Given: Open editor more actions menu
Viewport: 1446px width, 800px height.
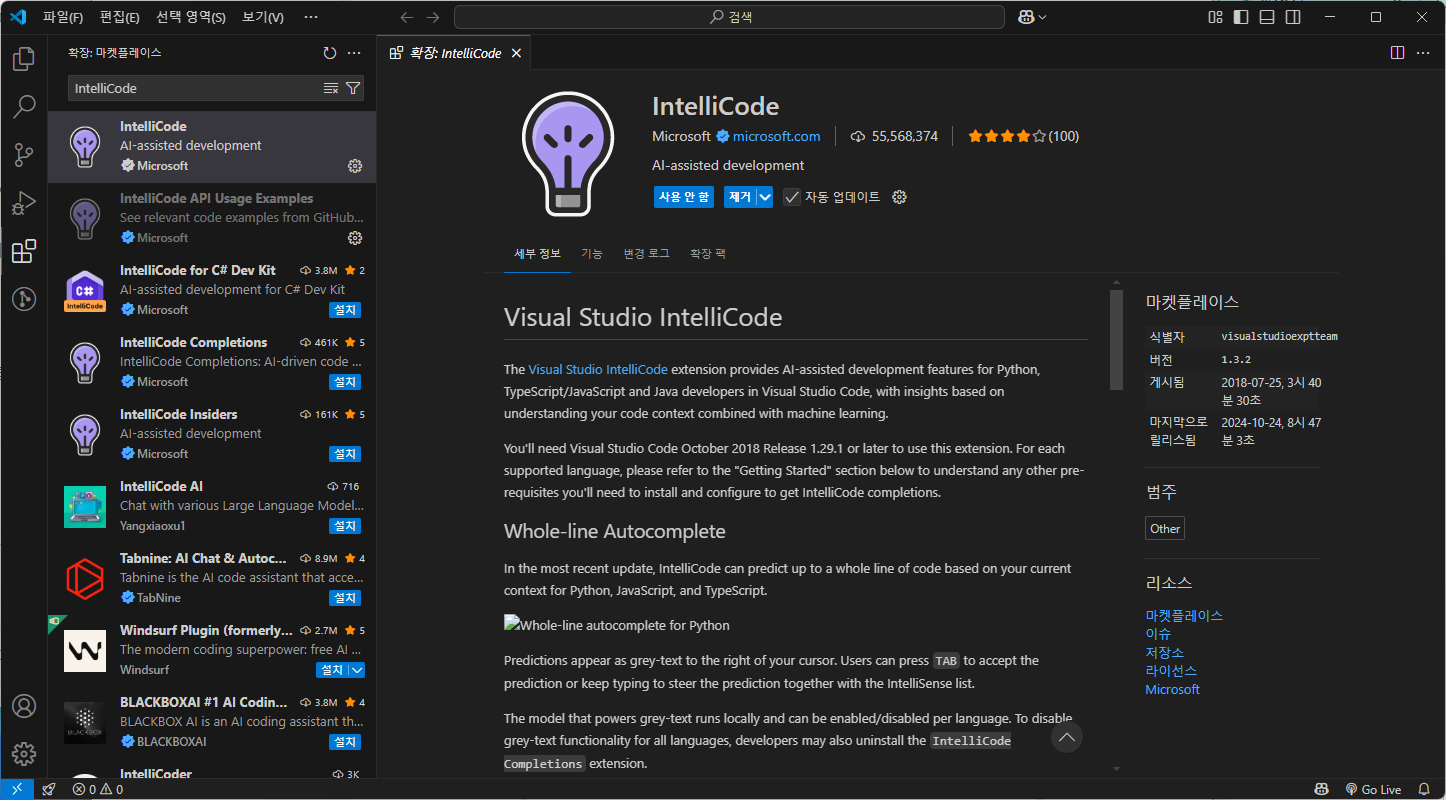Looking at the screenshot, I should 1423,53.
